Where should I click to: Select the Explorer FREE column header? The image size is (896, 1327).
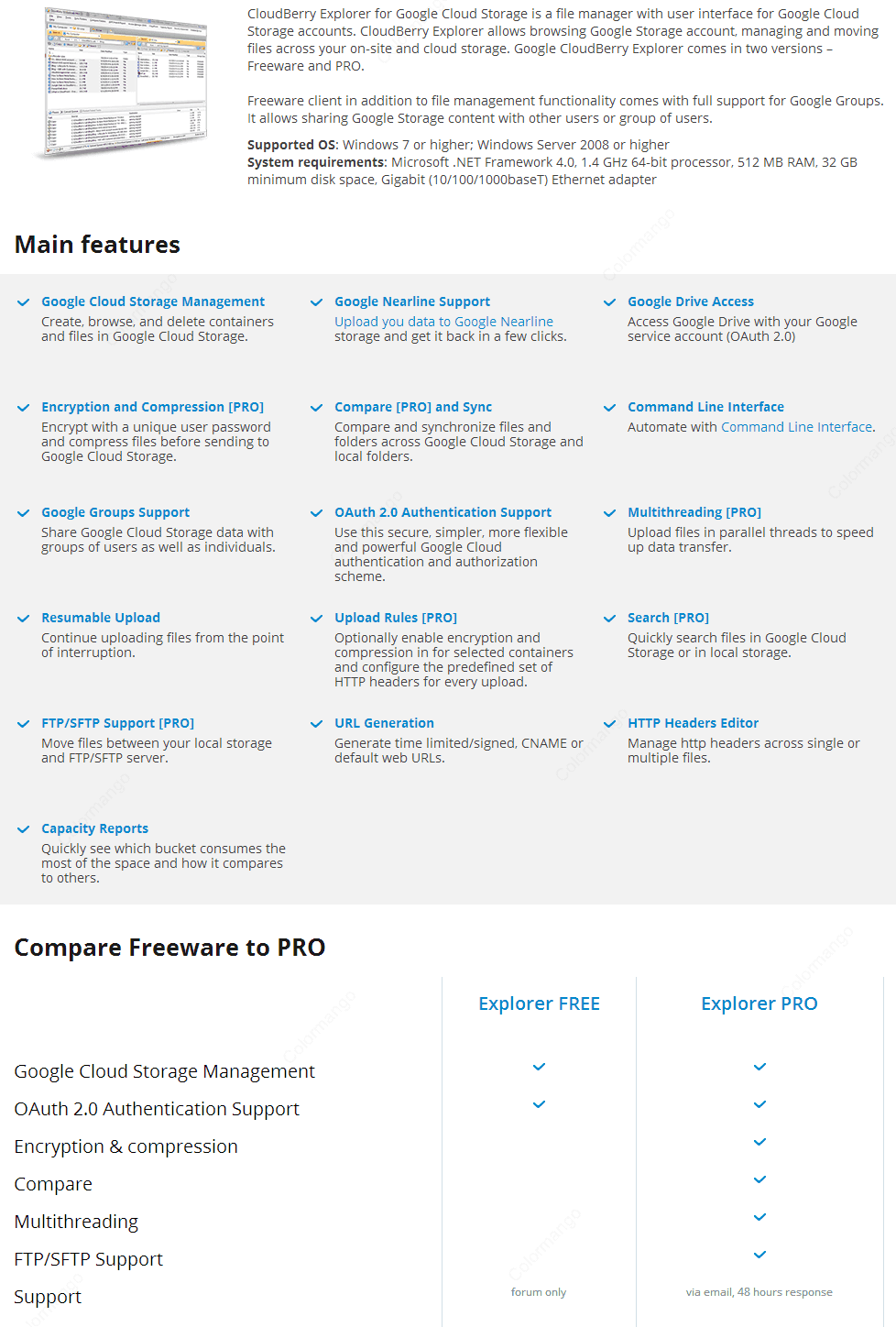pyautogui.click(x=540, y=1003)
